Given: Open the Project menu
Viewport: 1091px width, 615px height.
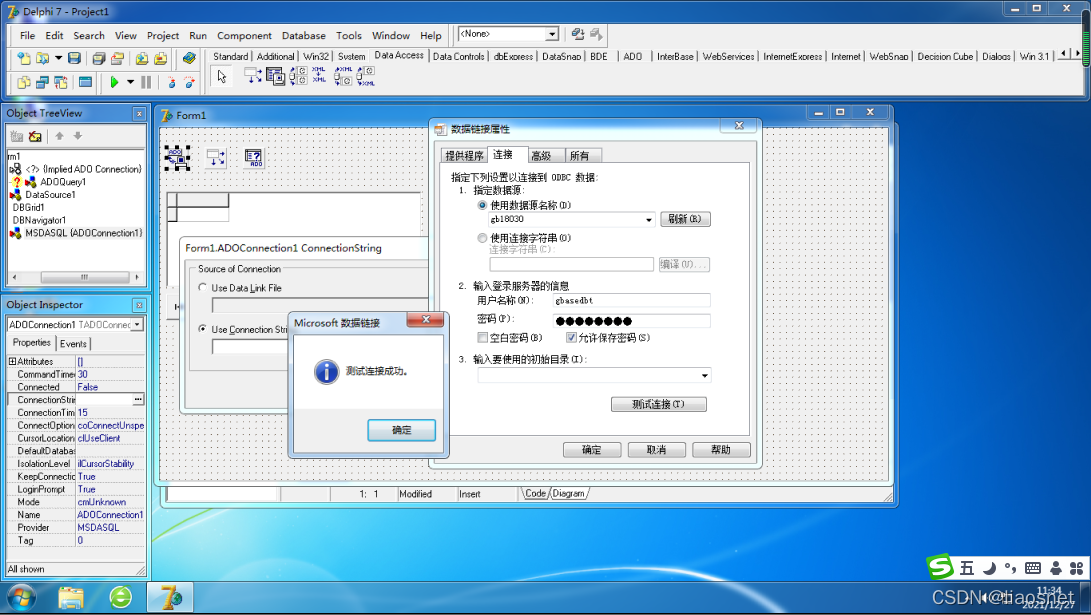Looking at the screenshot, I should click(163, 35).
